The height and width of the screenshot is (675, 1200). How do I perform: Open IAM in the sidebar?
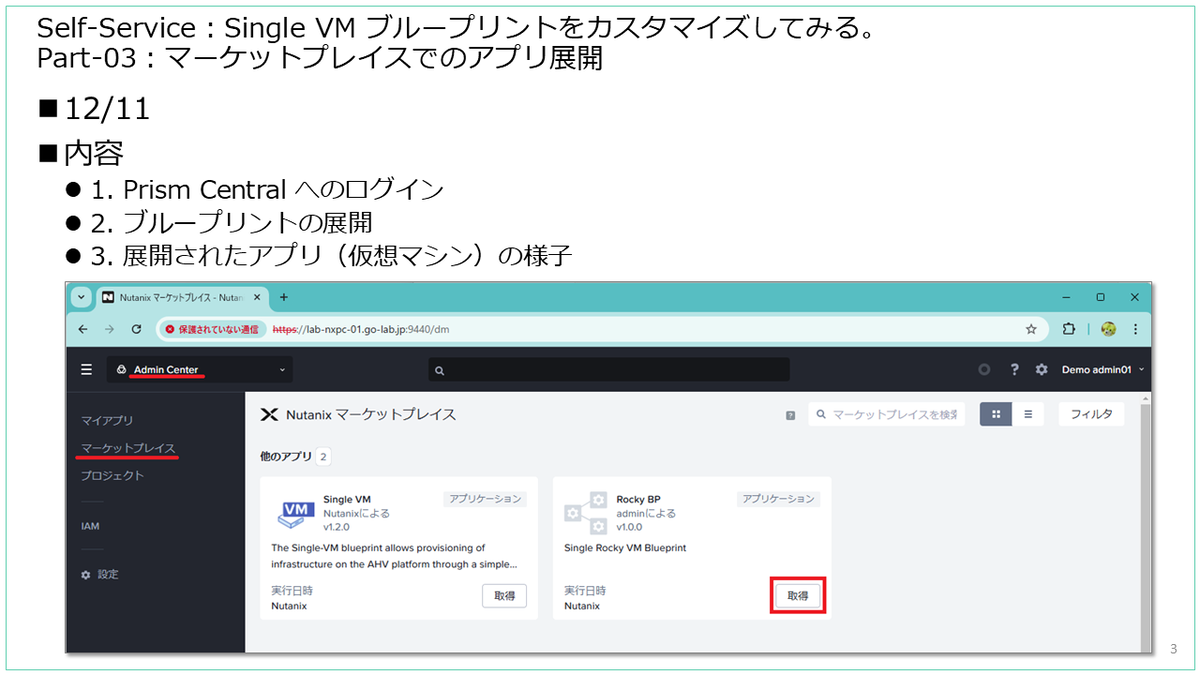(90, 526)
